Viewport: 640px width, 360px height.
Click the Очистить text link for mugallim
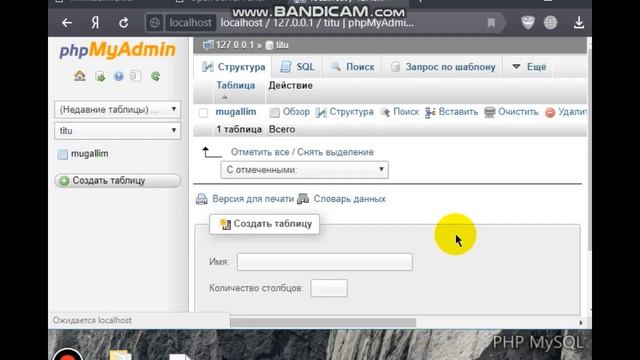518,112
